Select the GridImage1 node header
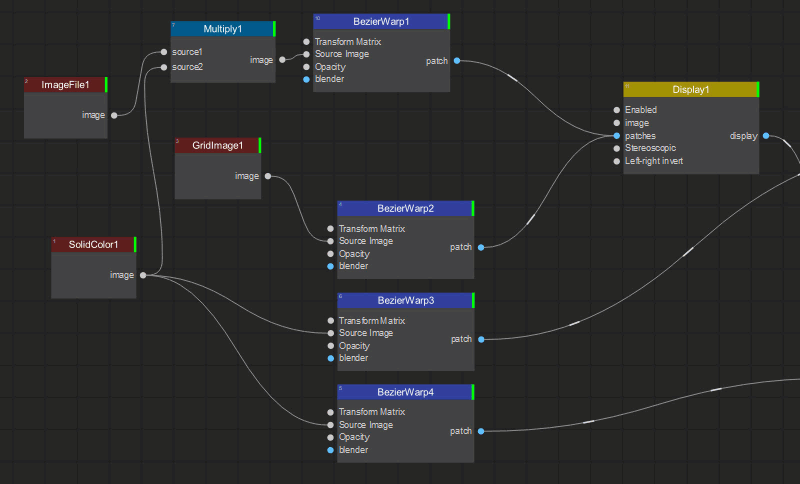The height and width of the screenshot is (484, 800). click(218, 145)
